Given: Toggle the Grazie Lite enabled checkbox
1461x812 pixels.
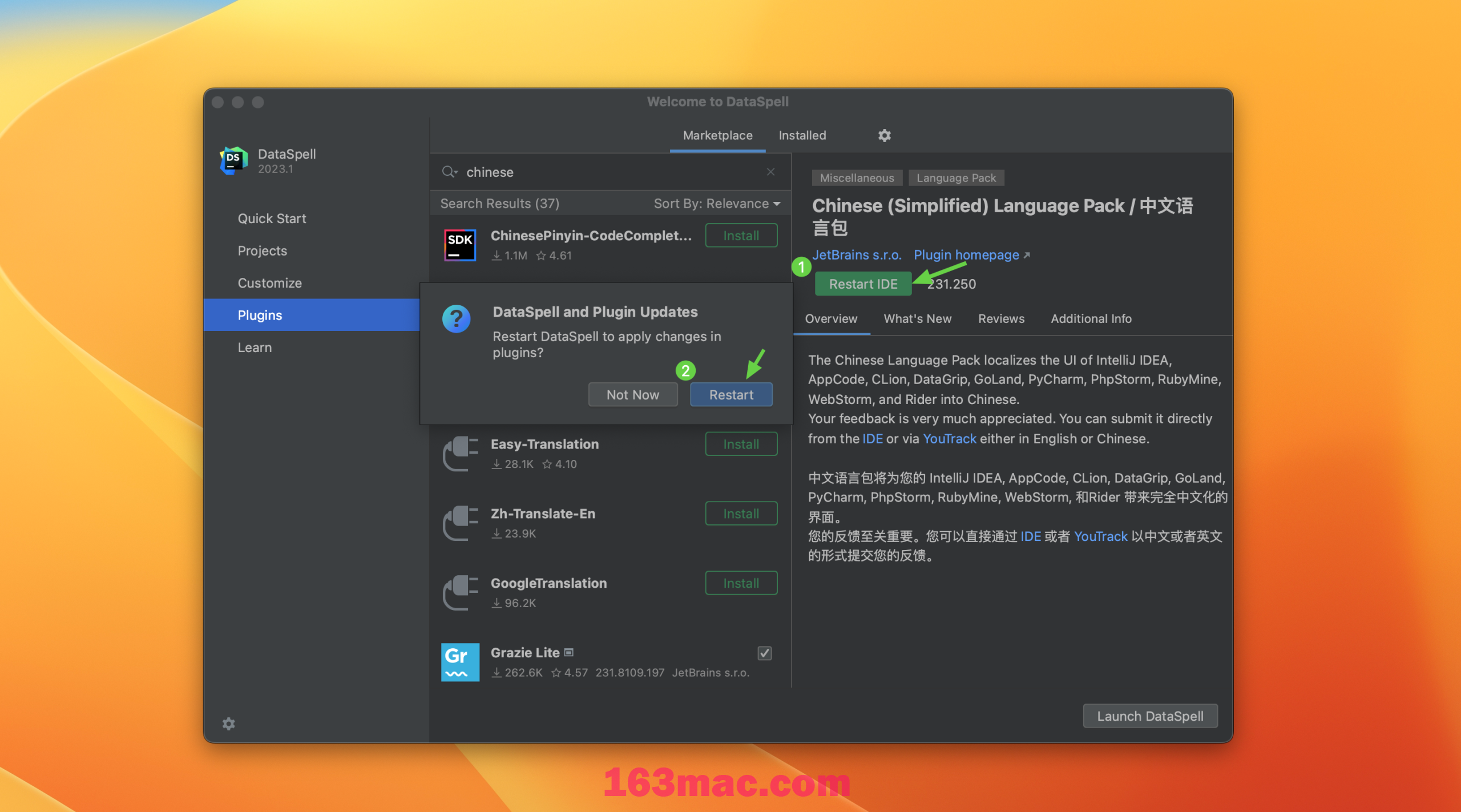Looking at the screenshot, I should (x=765, y=653).
